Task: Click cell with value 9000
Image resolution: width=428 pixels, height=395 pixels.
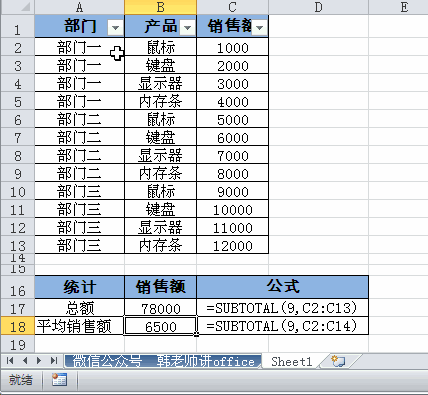Action: click(x=233, y=191)
